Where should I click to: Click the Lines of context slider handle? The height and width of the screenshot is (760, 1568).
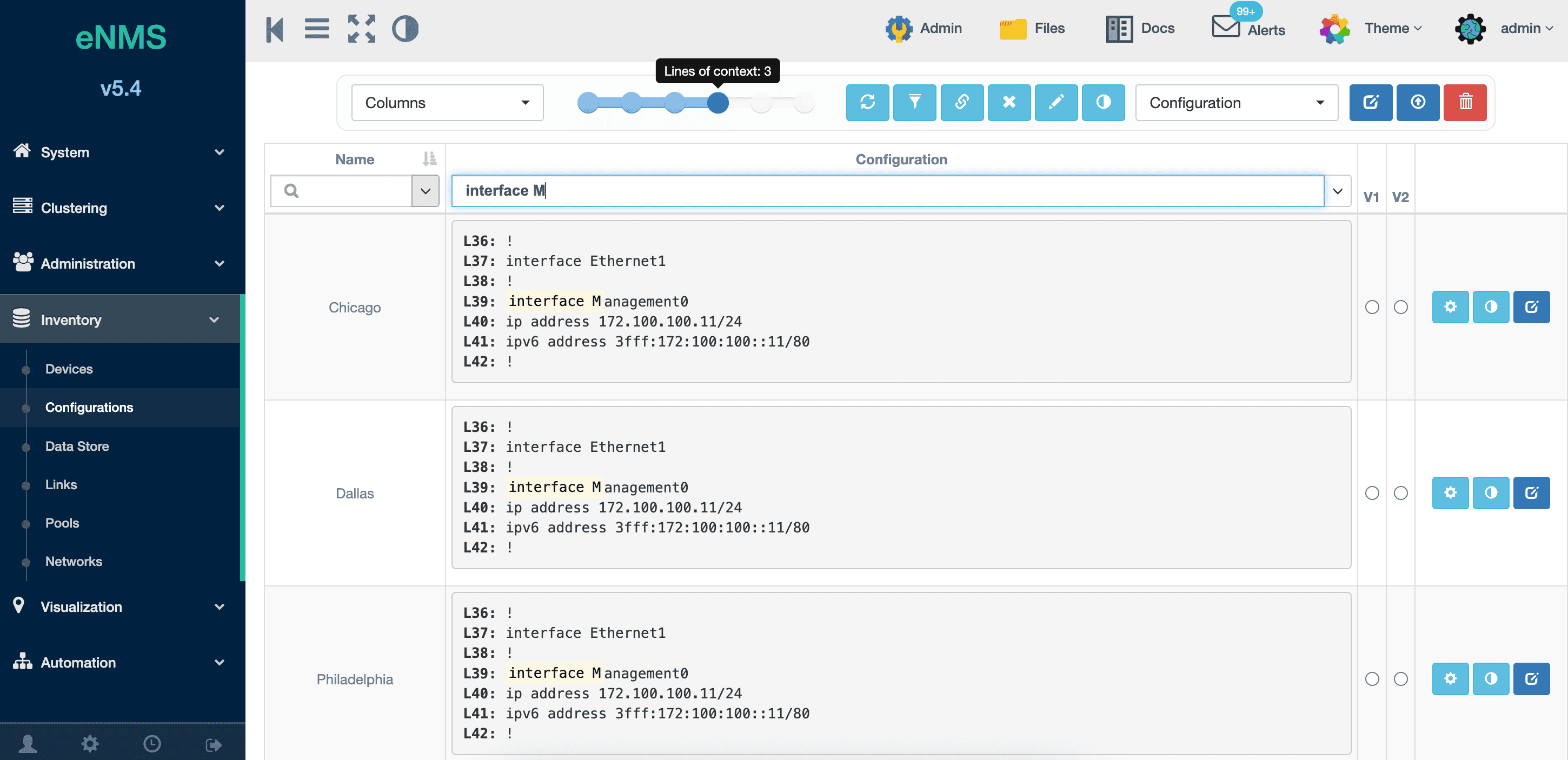point(717,103)
